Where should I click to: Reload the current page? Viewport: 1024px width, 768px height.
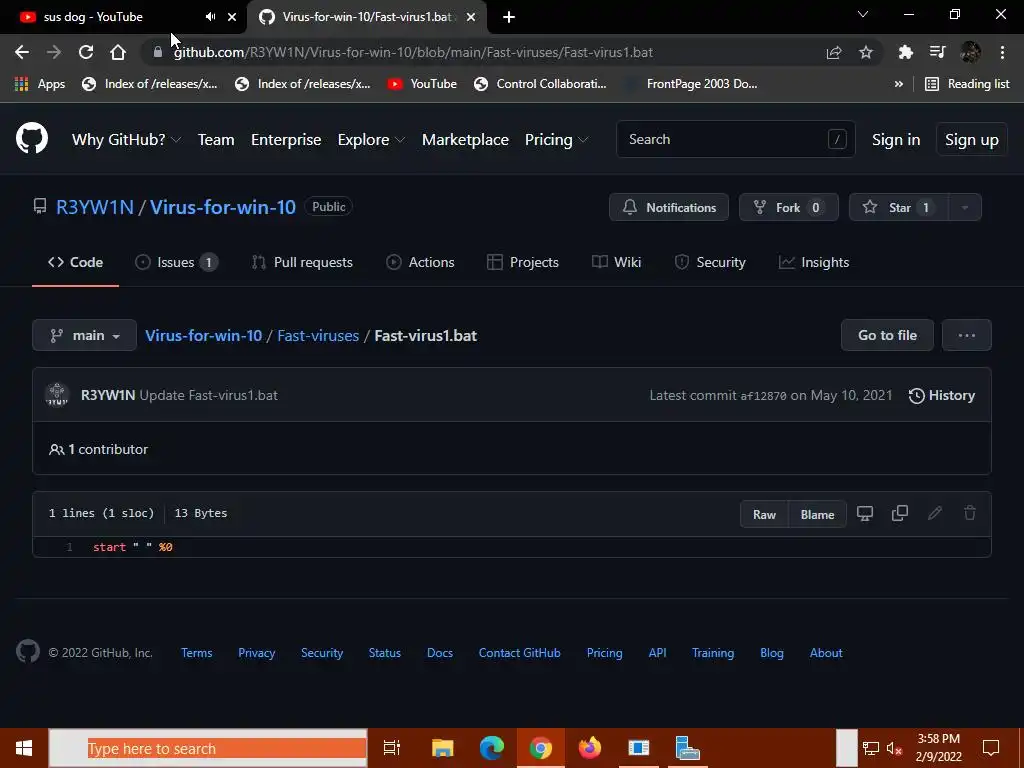(86, 52)
